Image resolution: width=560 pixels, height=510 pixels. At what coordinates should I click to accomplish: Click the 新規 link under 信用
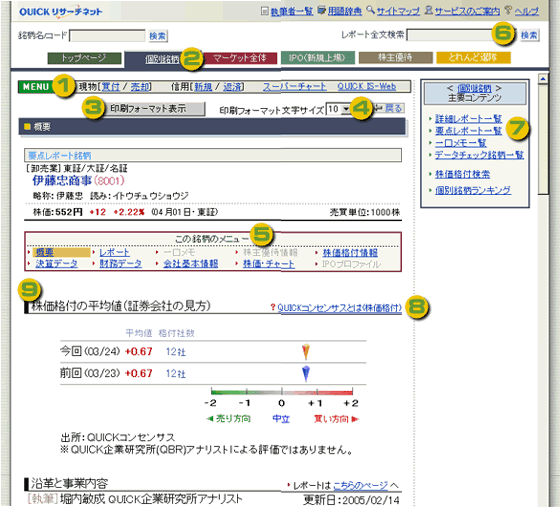tap(203, 86)
